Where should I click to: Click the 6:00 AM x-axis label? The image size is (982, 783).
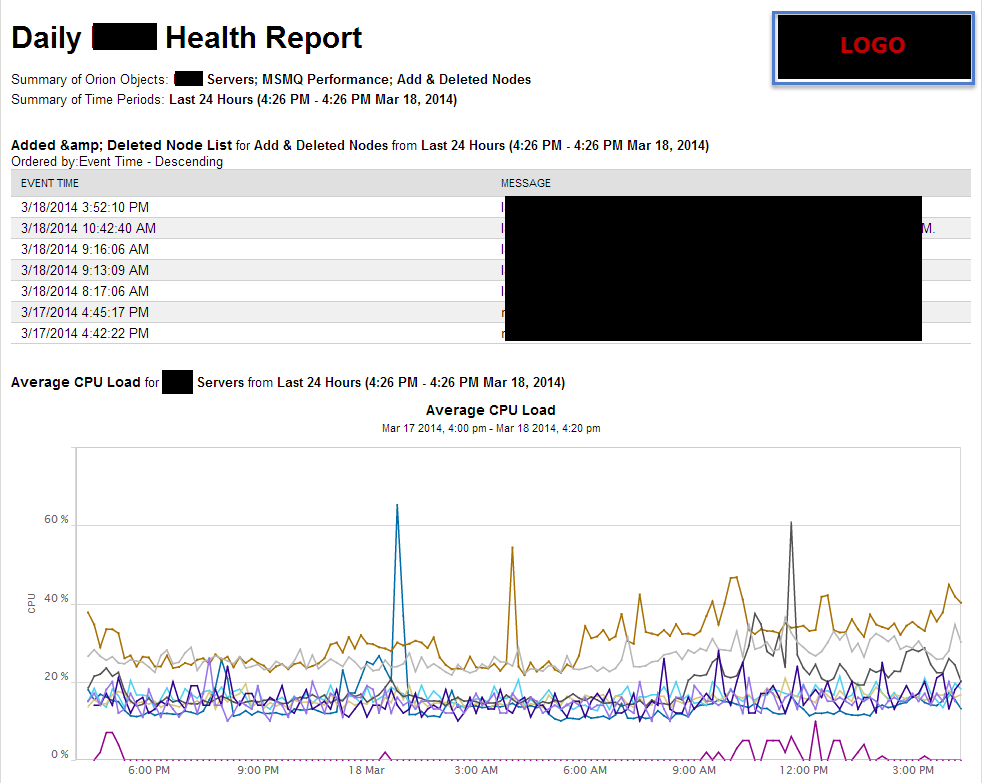click(585, 770)
